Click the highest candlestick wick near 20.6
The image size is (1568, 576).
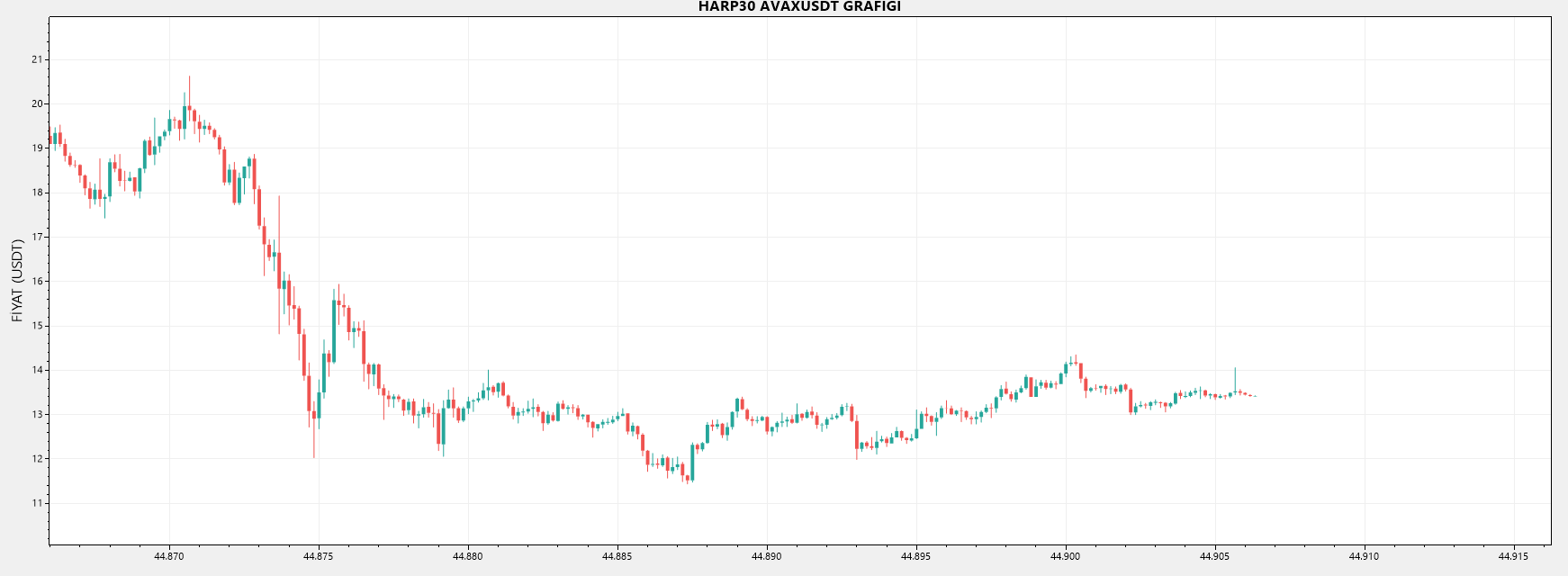click(x=189, y=99)
